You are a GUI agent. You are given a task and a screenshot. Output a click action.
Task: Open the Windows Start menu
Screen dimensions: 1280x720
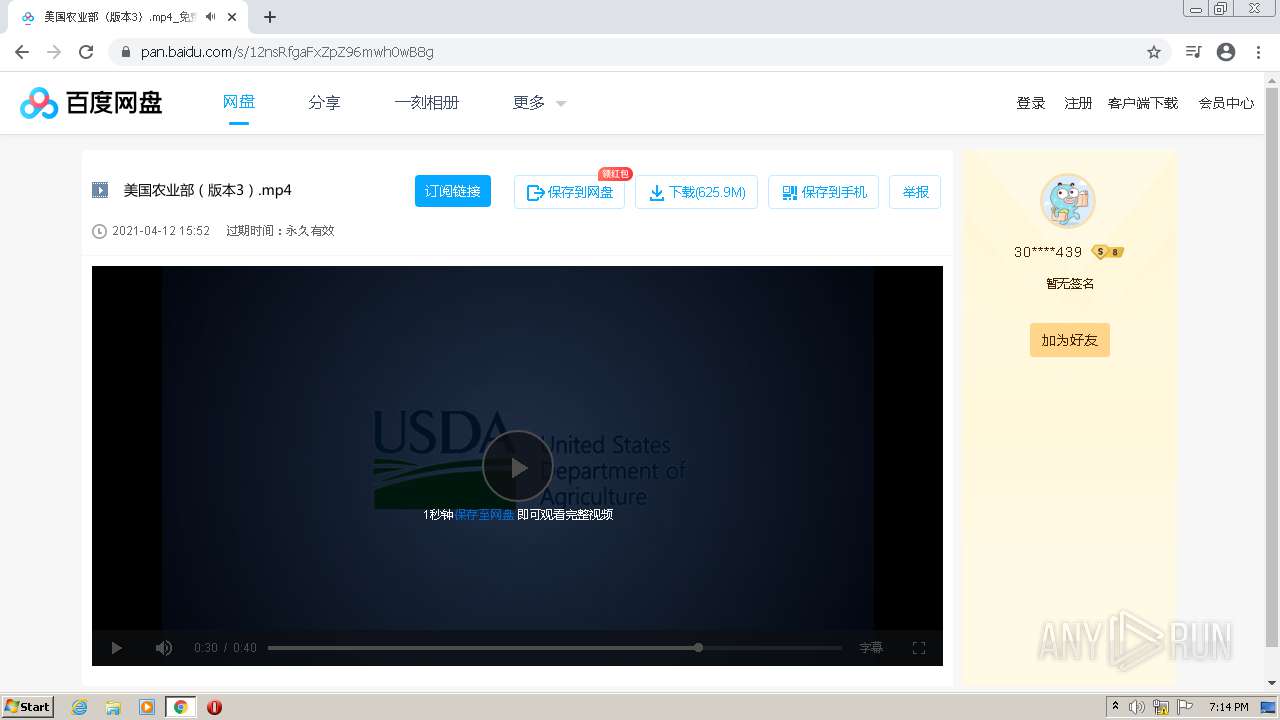coord(28,707)
